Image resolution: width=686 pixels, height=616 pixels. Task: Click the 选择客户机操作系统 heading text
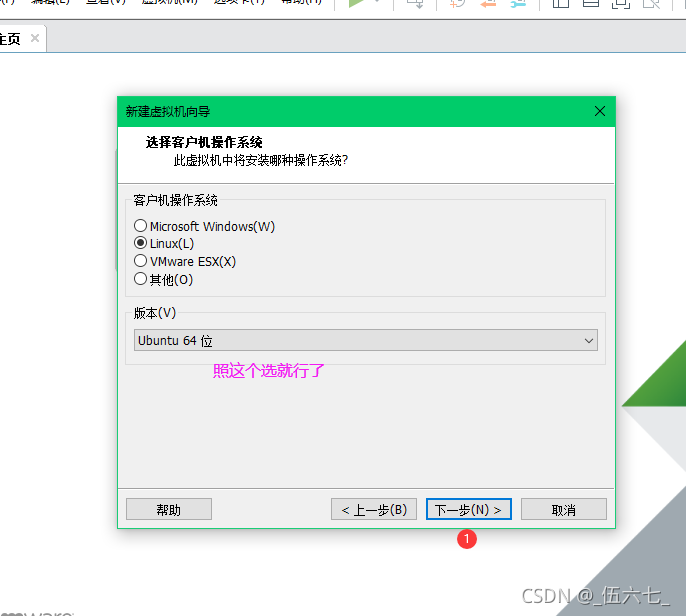[204, 142]
